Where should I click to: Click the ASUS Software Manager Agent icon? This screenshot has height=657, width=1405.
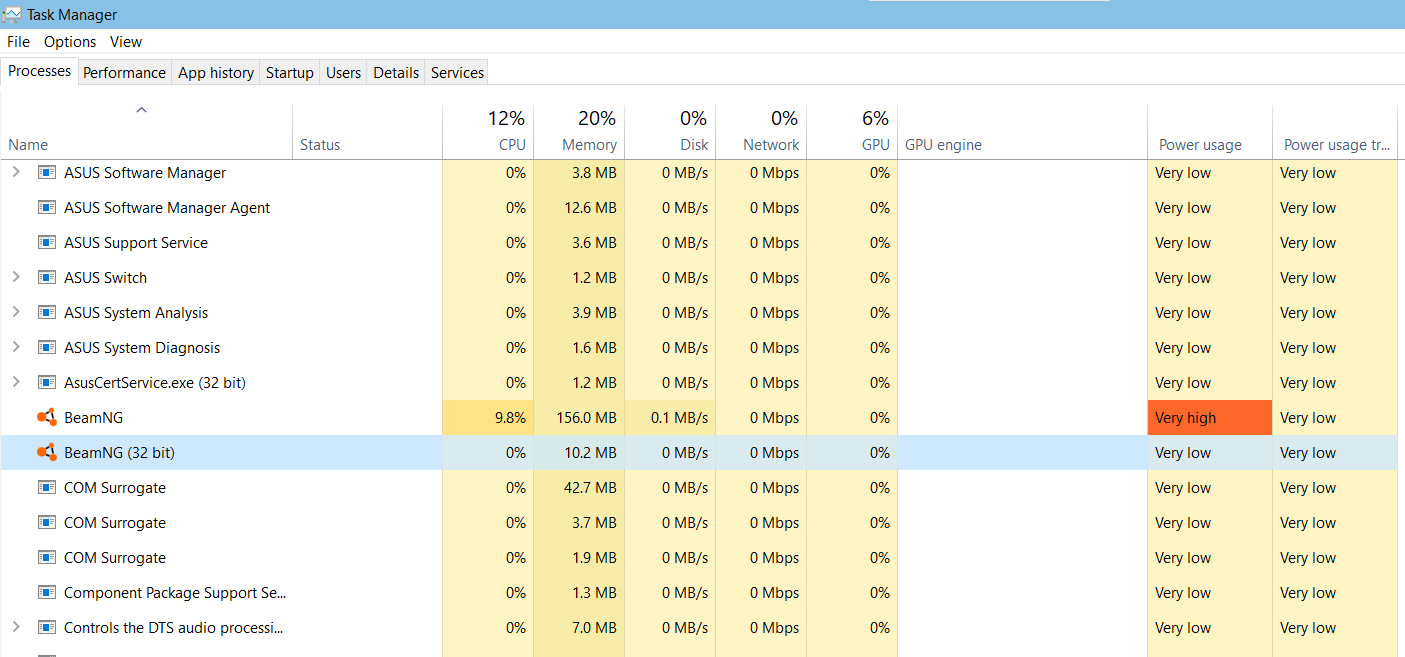tap(46, 208)
